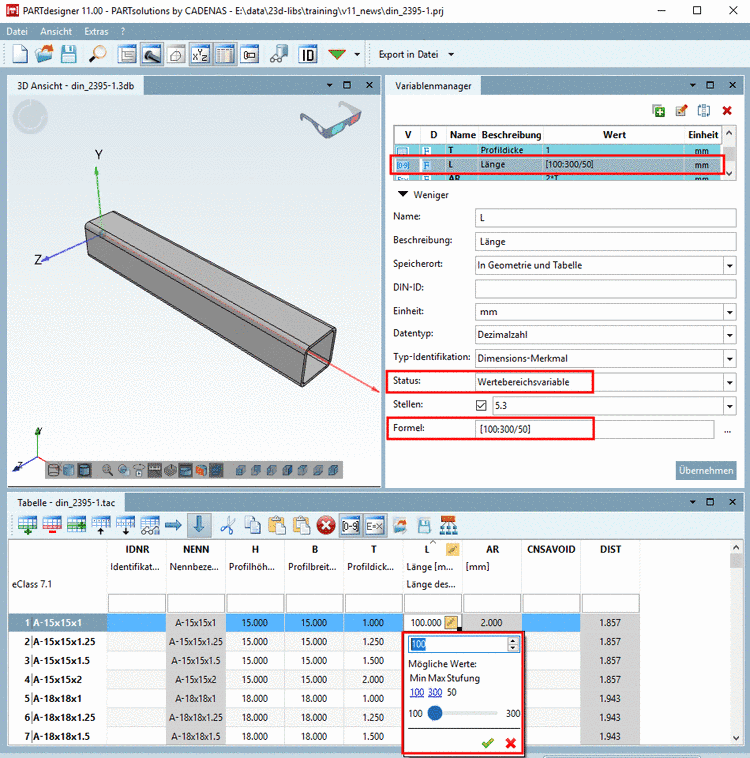Open the Extras menu
Viewport: 750px width, 758px height.
[96, 31]
